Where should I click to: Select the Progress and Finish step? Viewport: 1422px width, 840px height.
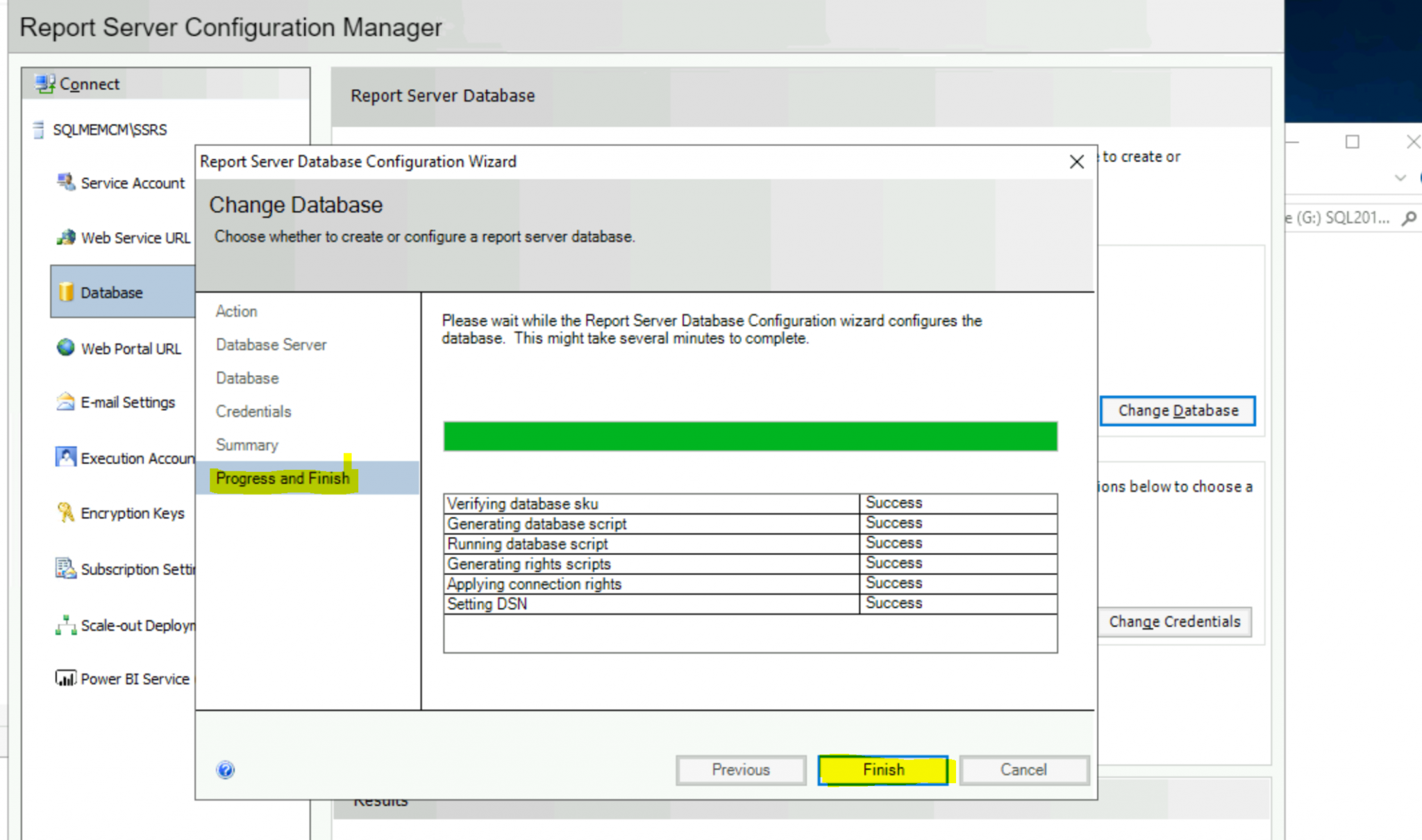pyautogui.click(x=282, y=478)
